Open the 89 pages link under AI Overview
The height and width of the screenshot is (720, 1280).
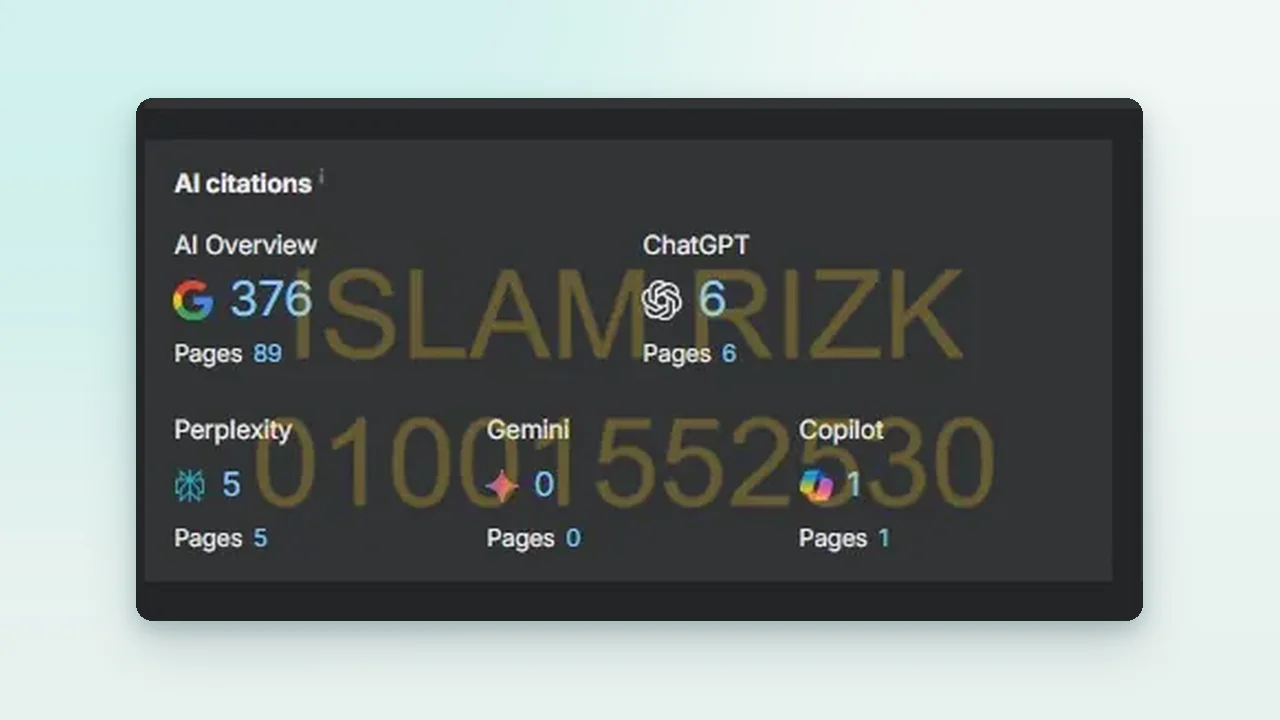[267, 354]
